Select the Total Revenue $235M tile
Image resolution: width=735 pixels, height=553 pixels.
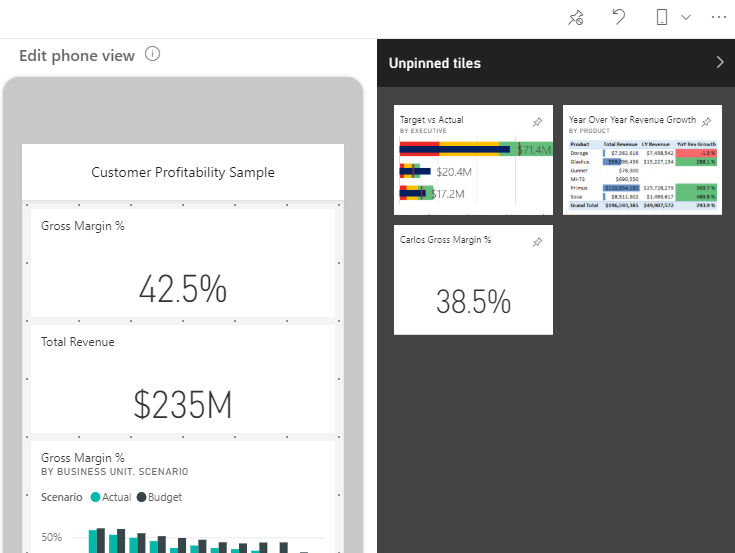tap(182, 380)
